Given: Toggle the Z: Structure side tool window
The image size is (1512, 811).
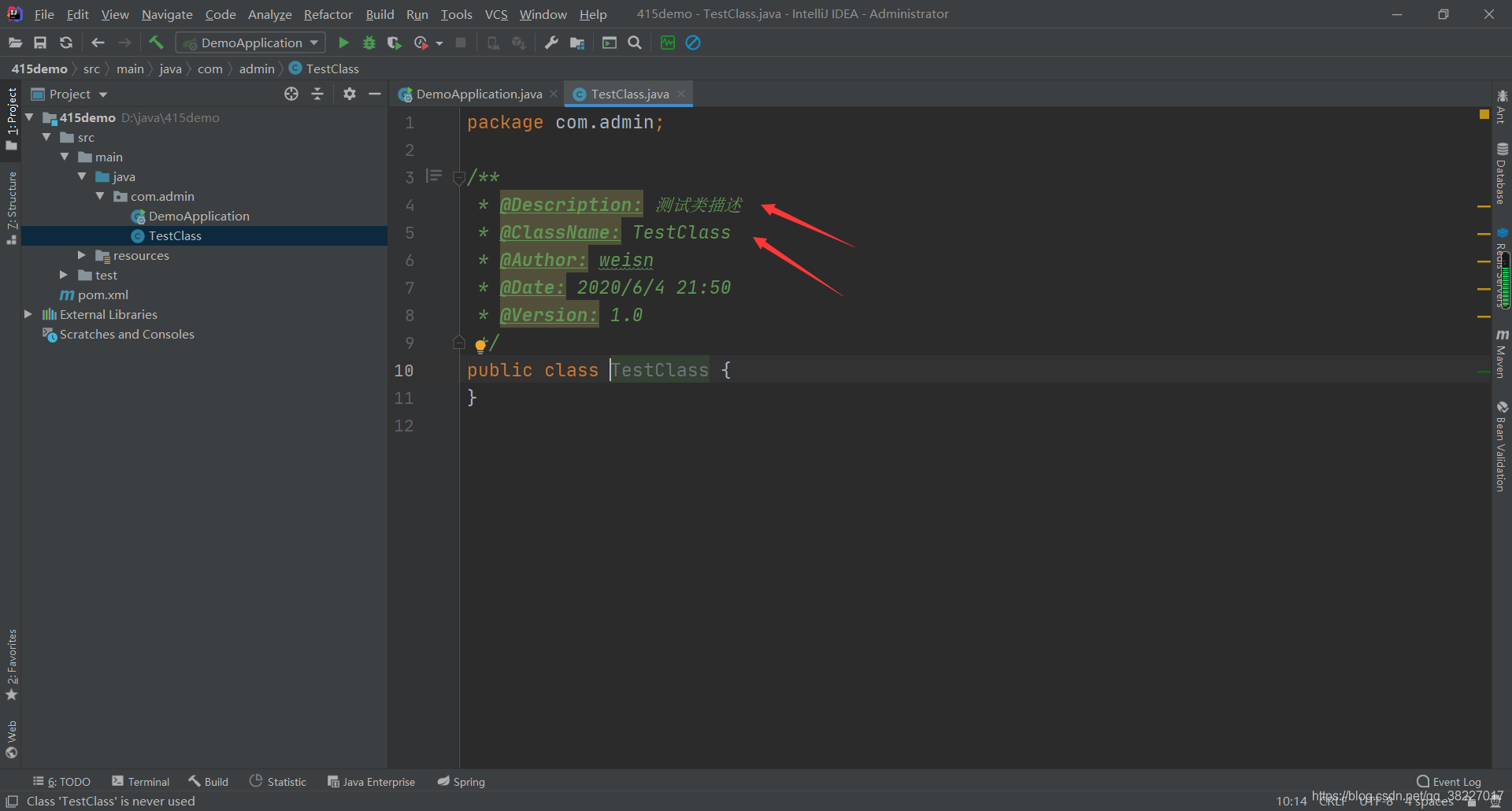Looking at the screenshot, I should [x=11, y=207].
